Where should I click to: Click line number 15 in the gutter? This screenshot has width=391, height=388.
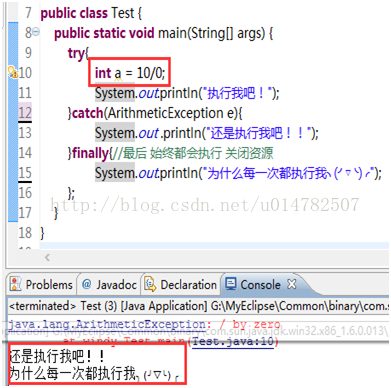[25, 173]
